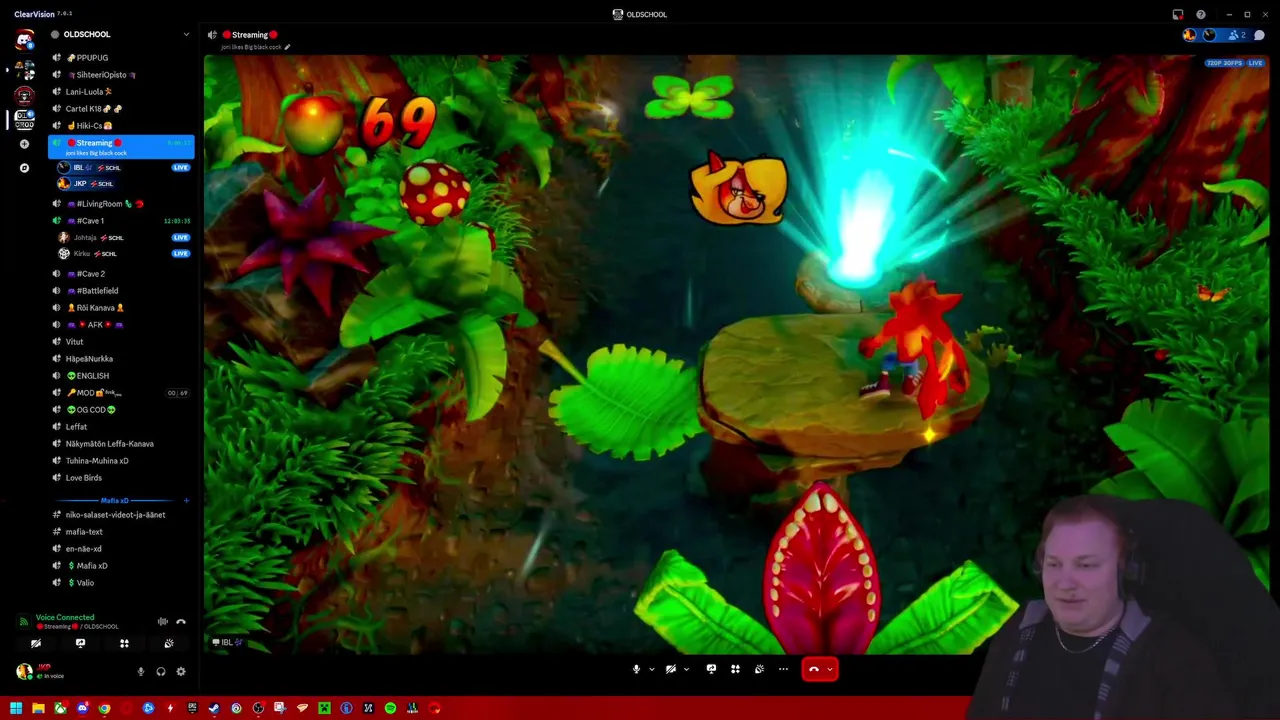This screenshot has width=1280, height=720.
Task: Open microphone options arrow in stream bar
Action: pos(652,669)
